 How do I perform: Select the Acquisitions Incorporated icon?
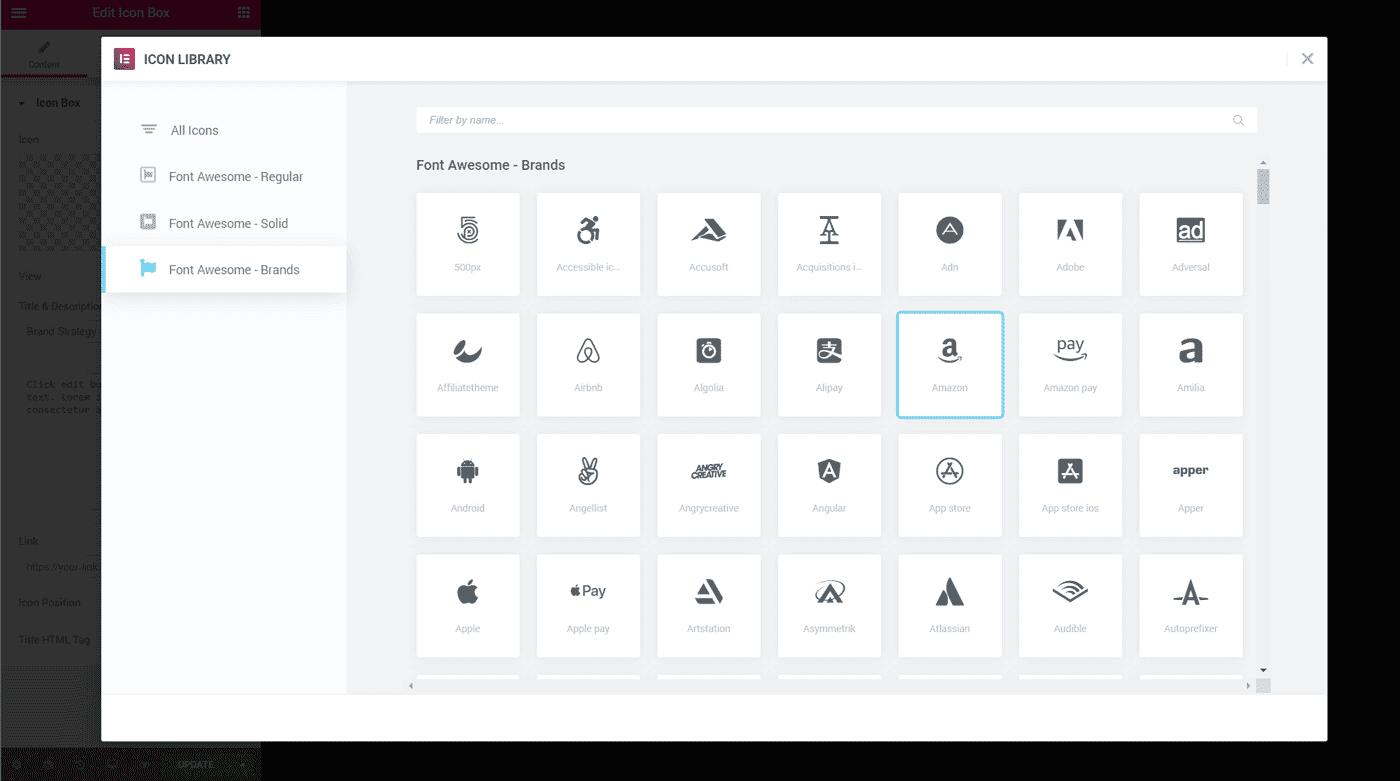[829, 244]
